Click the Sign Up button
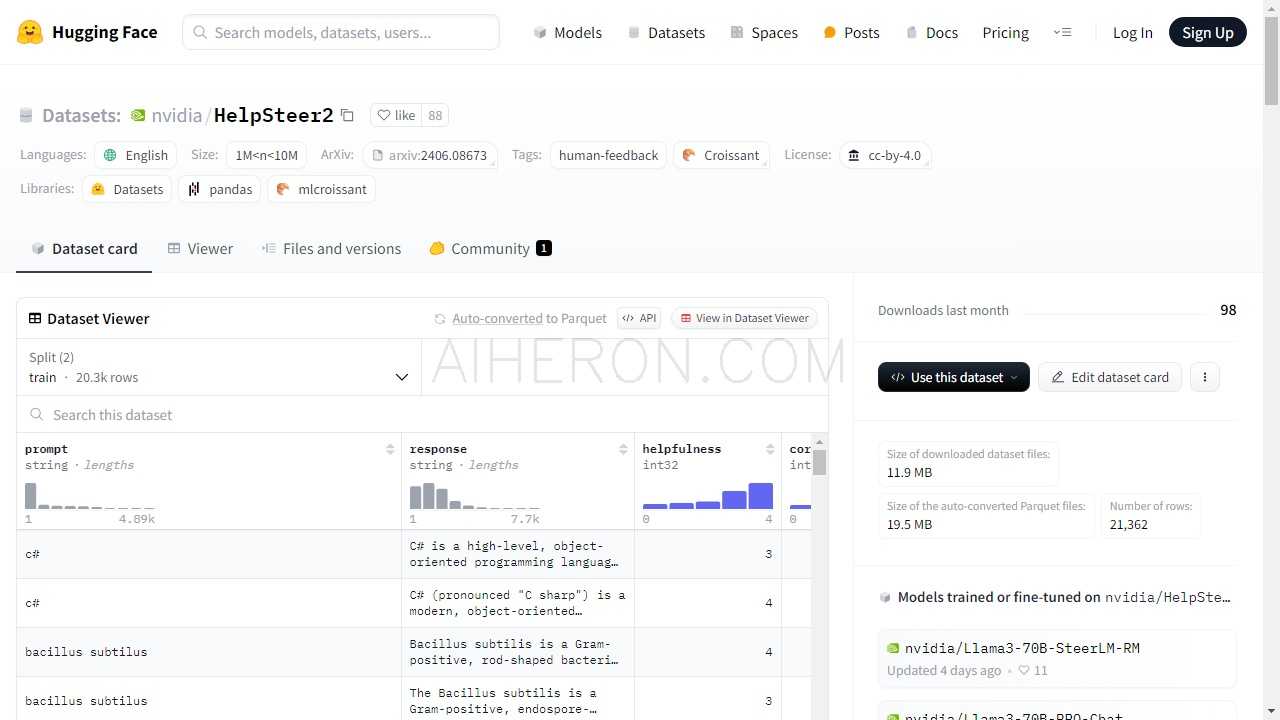Screen dimensions: 1280x720 click(1207, 32)
